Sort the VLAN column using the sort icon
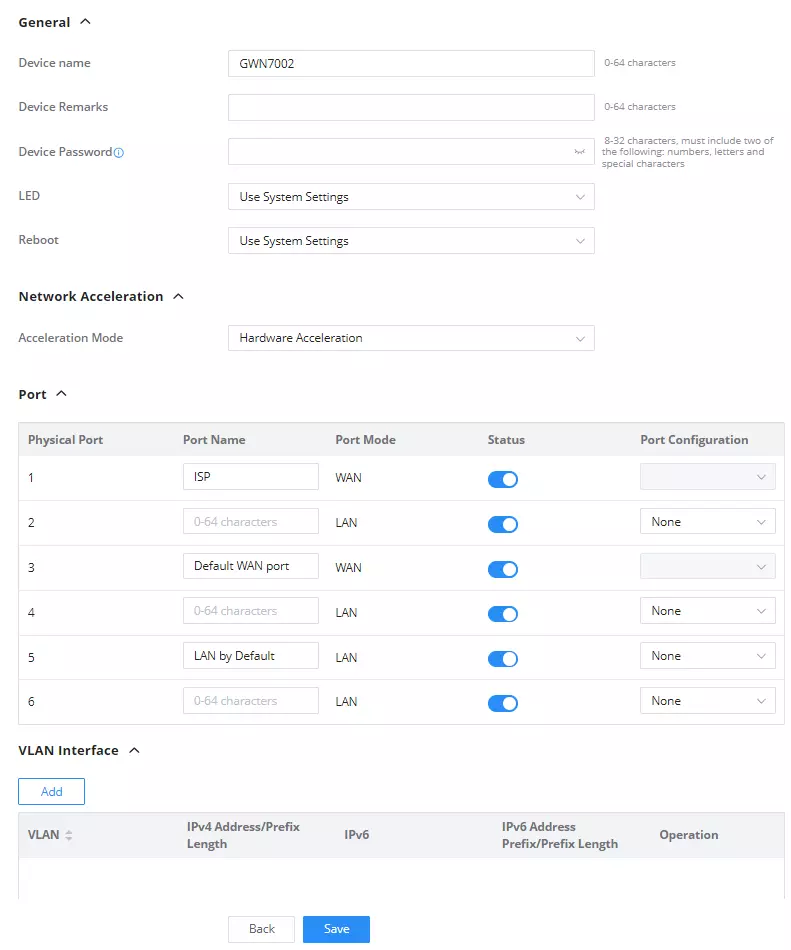Viewport: 791px width, 950px height. (x=68, y=835)
